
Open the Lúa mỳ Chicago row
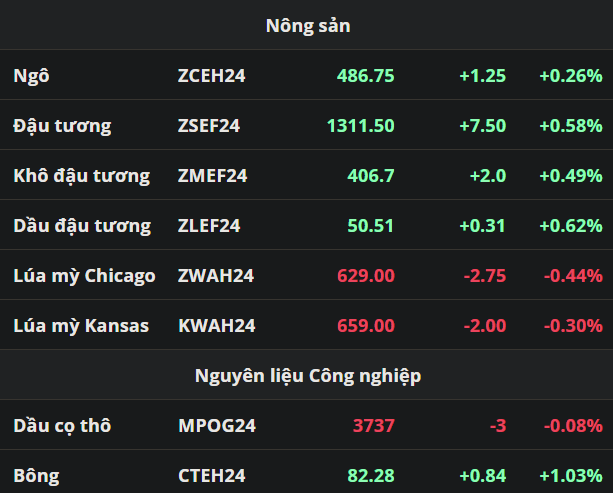pyautogui.click(x=84, y=276)
